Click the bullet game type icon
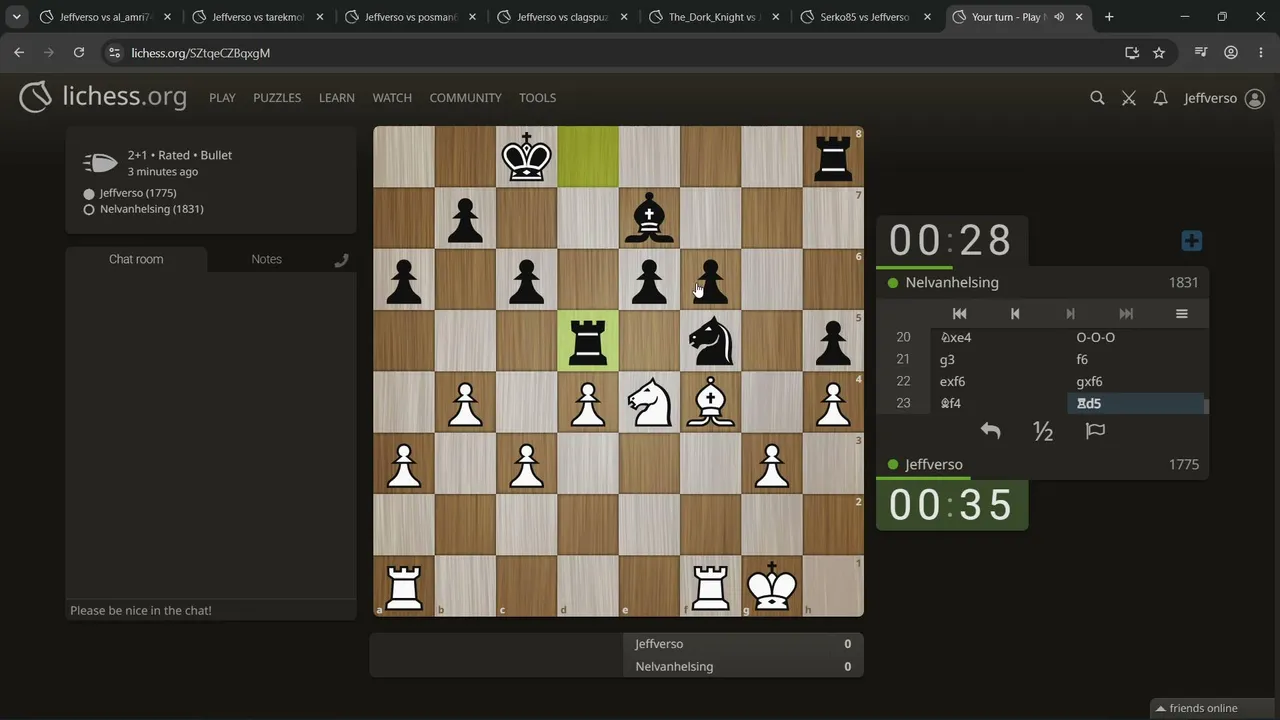 (101, 163)
